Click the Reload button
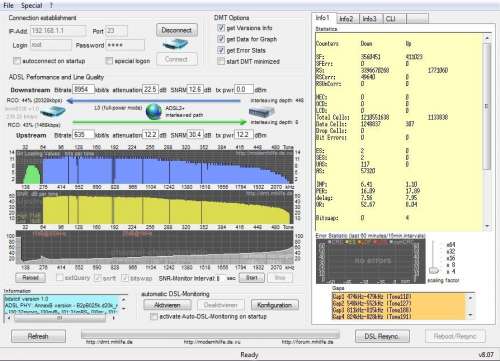Screen dimensions: 500x361 pos(30,277)
